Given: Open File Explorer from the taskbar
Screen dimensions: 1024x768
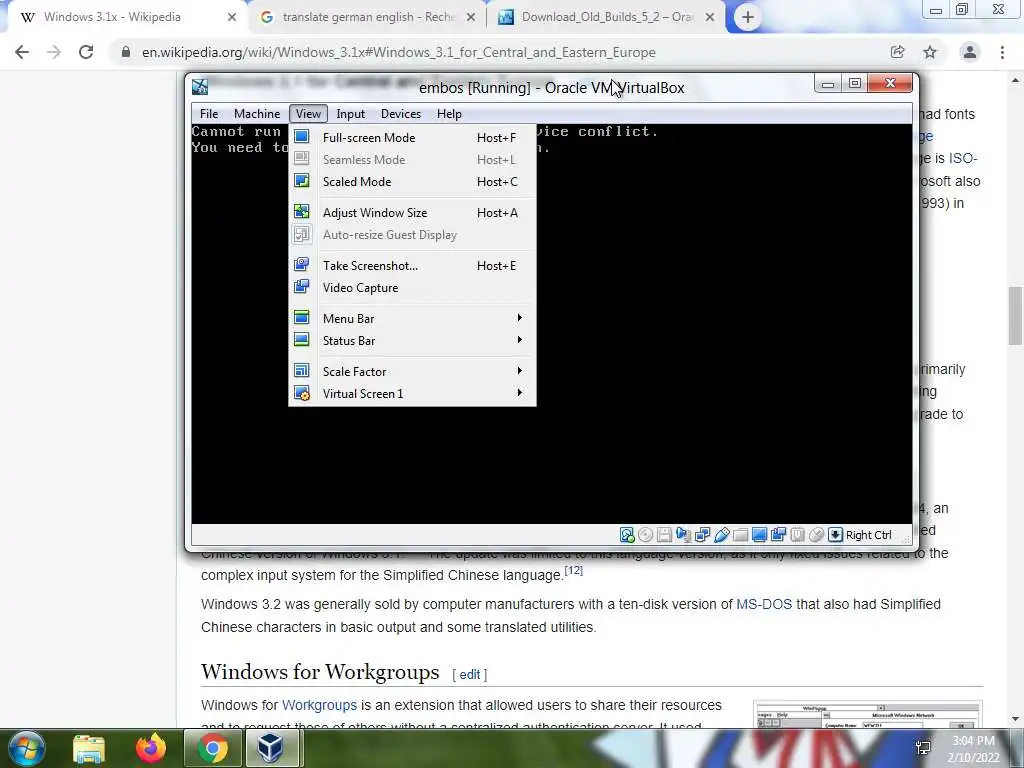Looking at the screenshot, I should click(89, 749).
